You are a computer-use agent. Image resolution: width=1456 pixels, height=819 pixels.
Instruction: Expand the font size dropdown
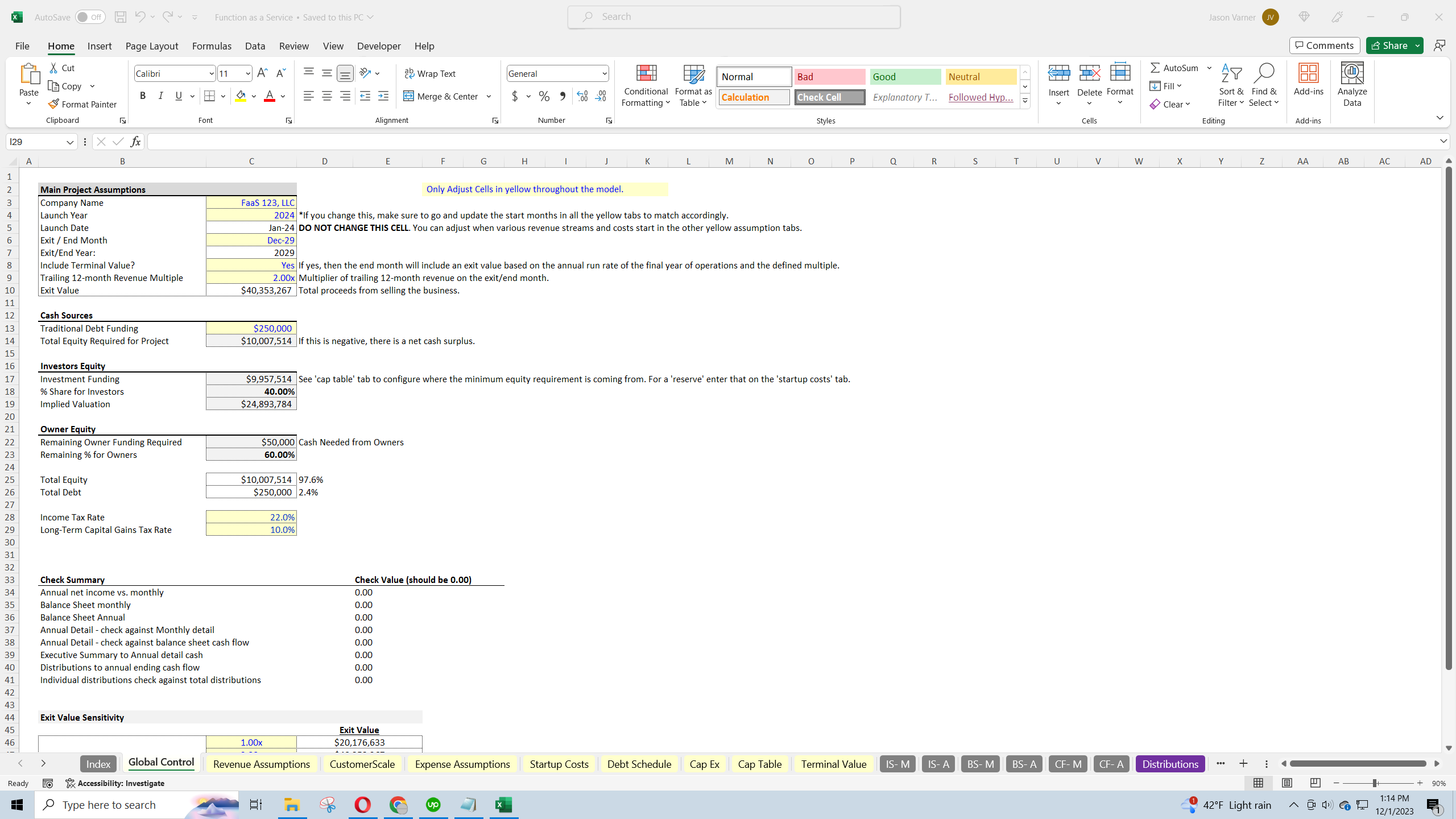coord(248,73)
